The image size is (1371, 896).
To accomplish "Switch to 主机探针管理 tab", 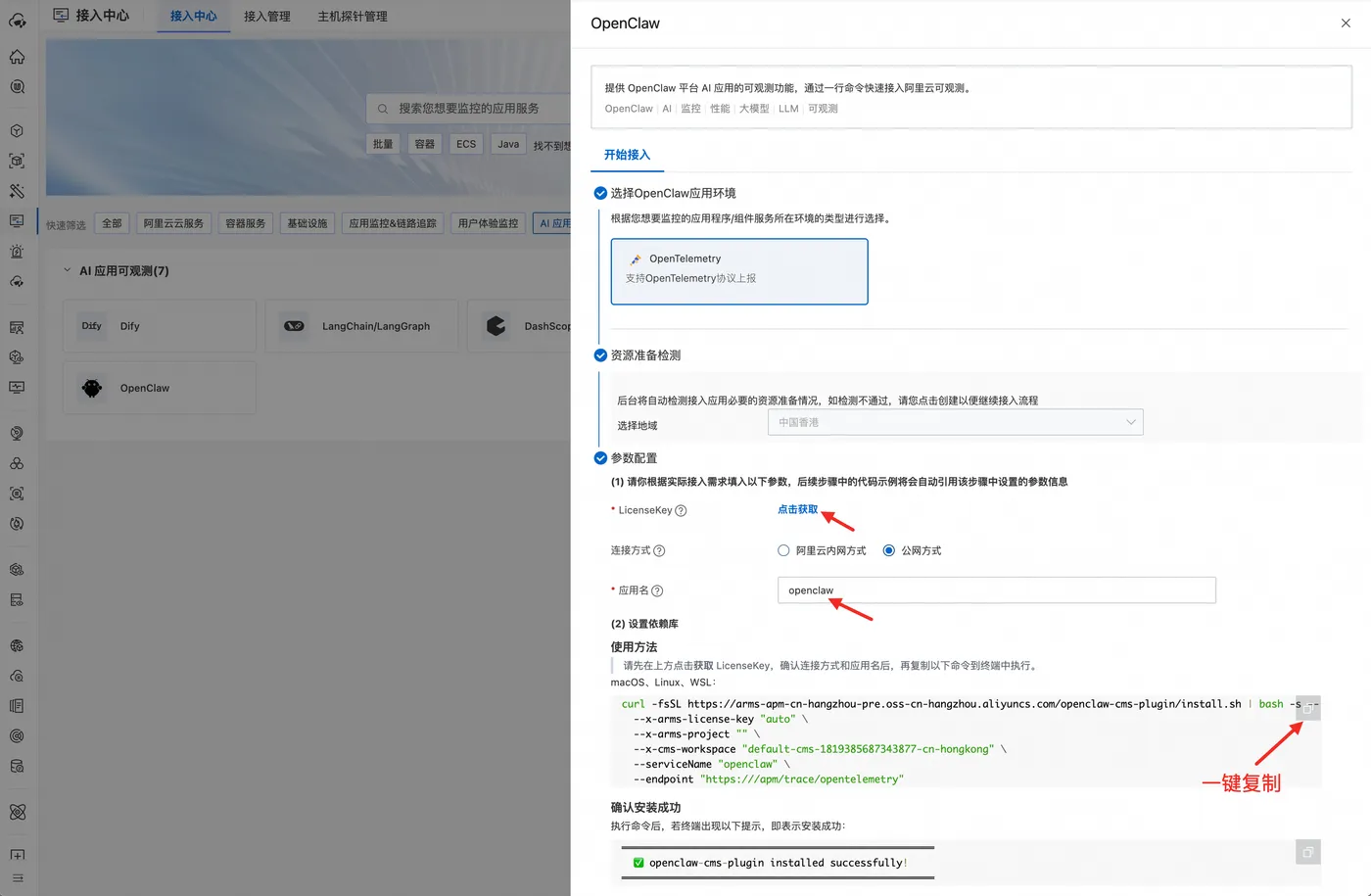I will (353, 16).
